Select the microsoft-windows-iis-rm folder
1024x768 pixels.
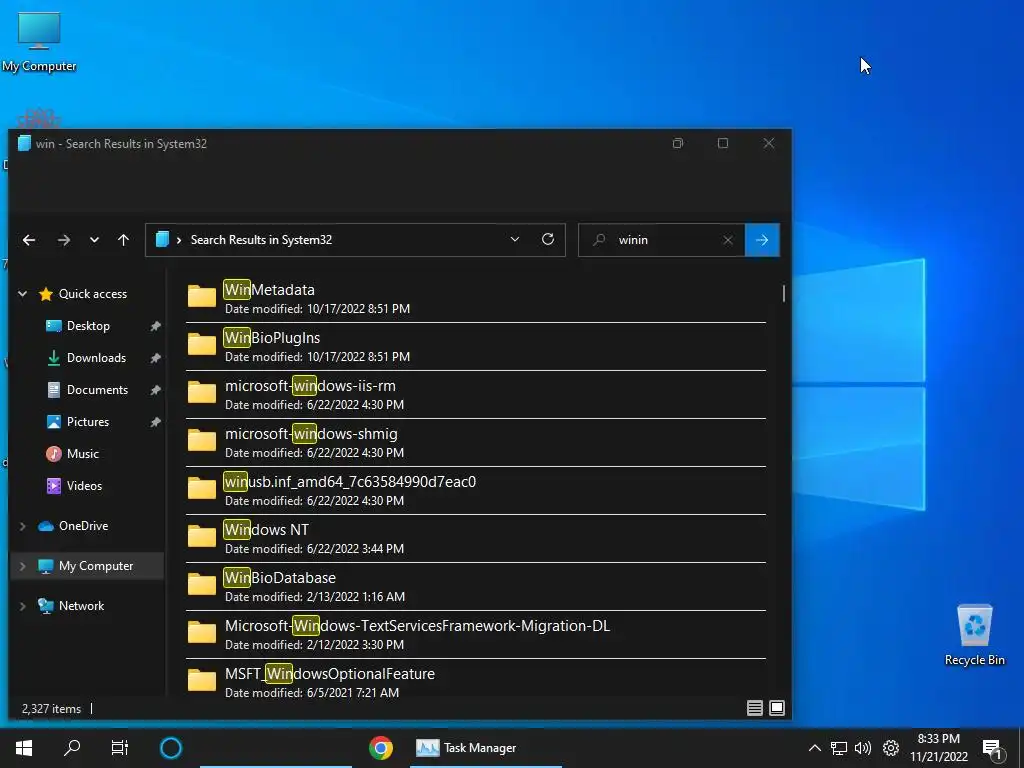475,394
